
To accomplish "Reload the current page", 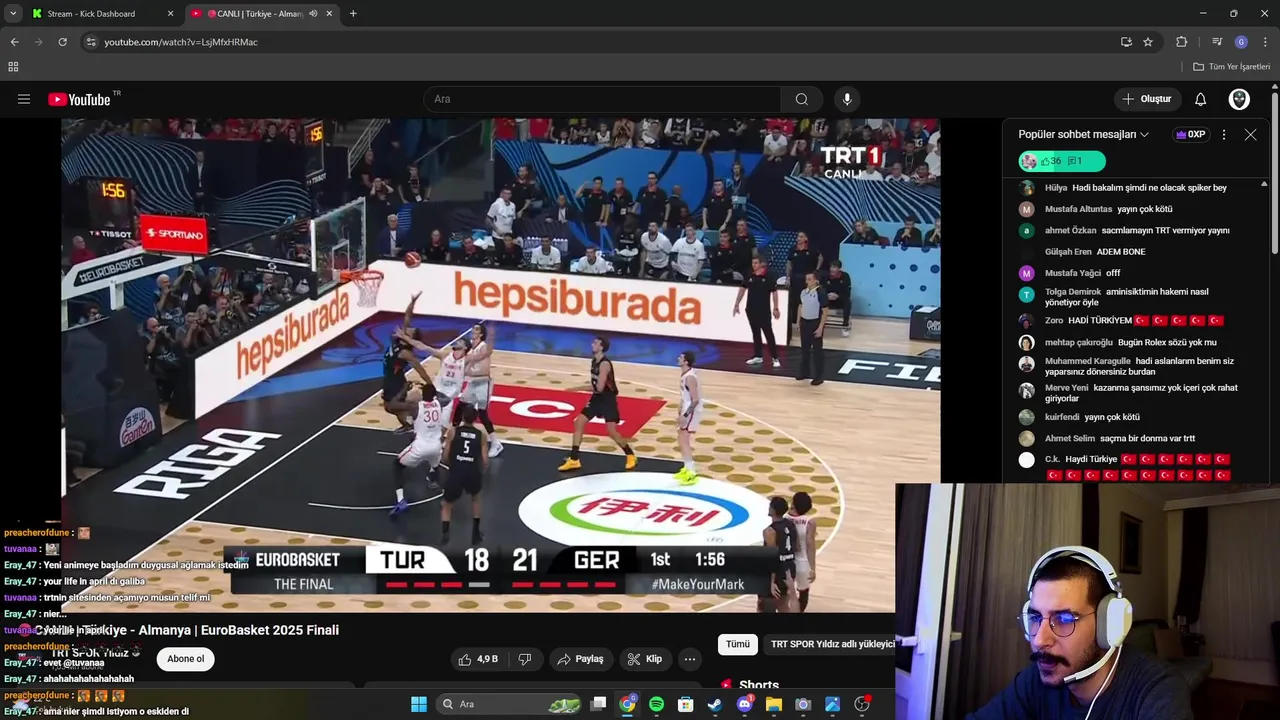I will coord(62,42).
